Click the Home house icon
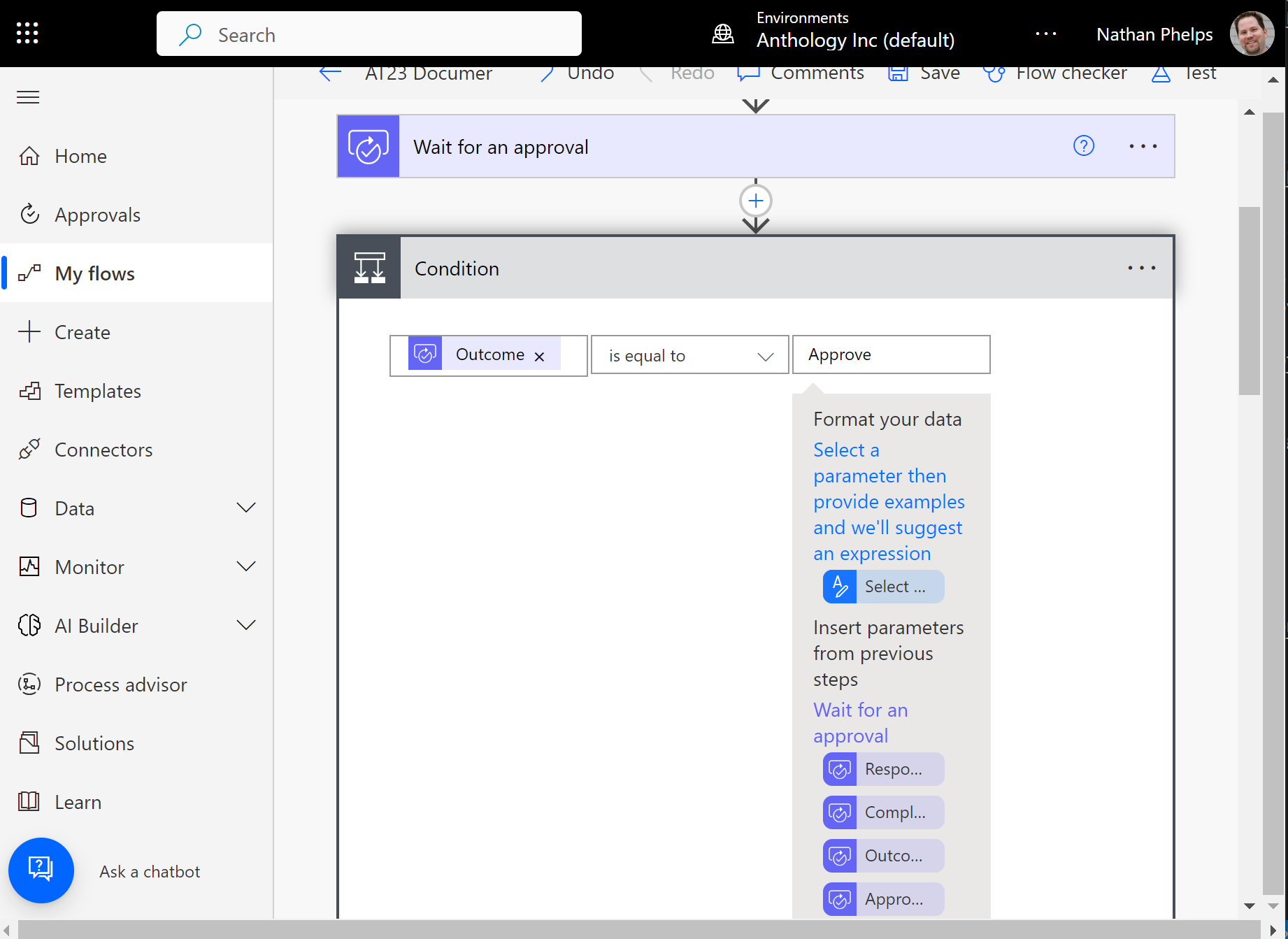The height and width of the screenshot is (939, 1288). [29, 155]
